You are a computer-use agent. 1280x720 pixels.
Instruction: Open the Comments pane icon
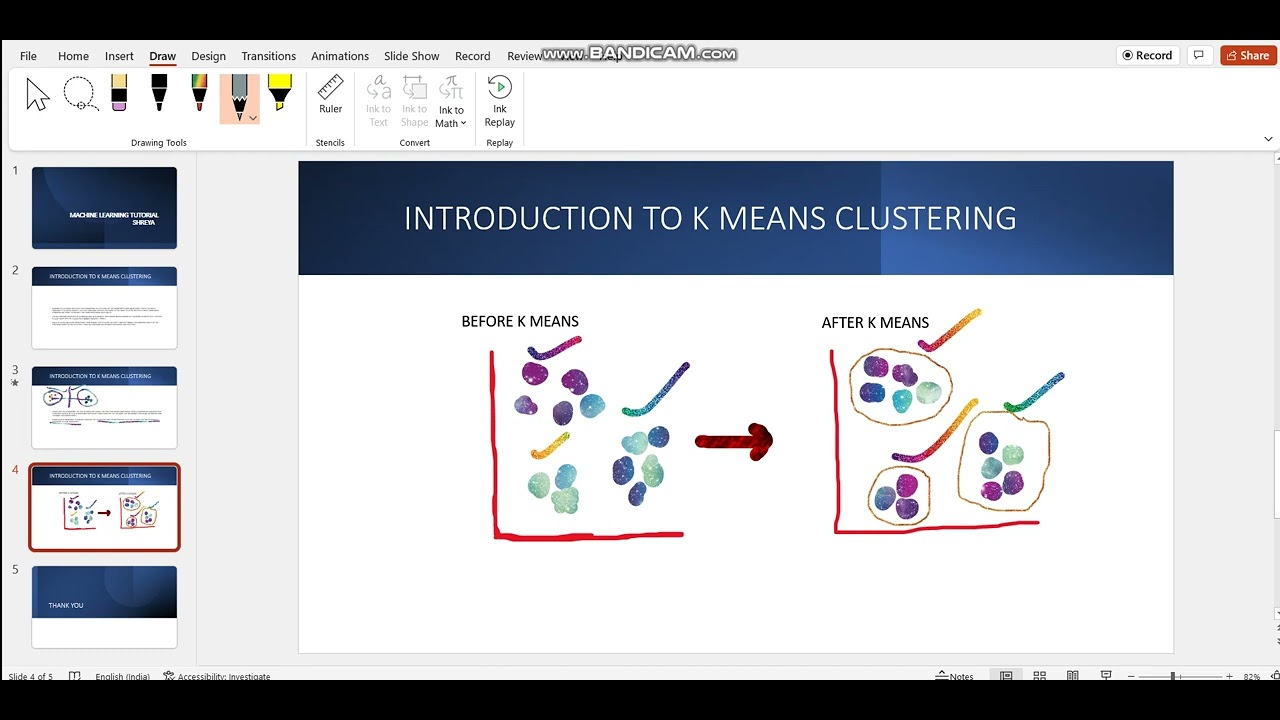[1199, 56]
